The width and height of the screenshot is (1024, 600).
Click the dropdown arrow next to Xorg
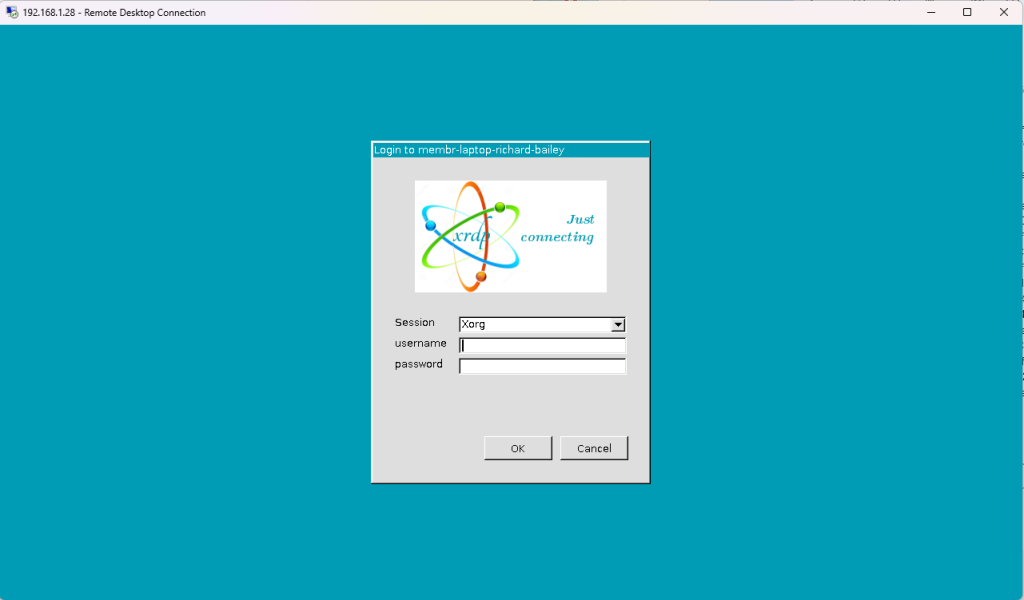pyautogui.click(x=617, y=324)
